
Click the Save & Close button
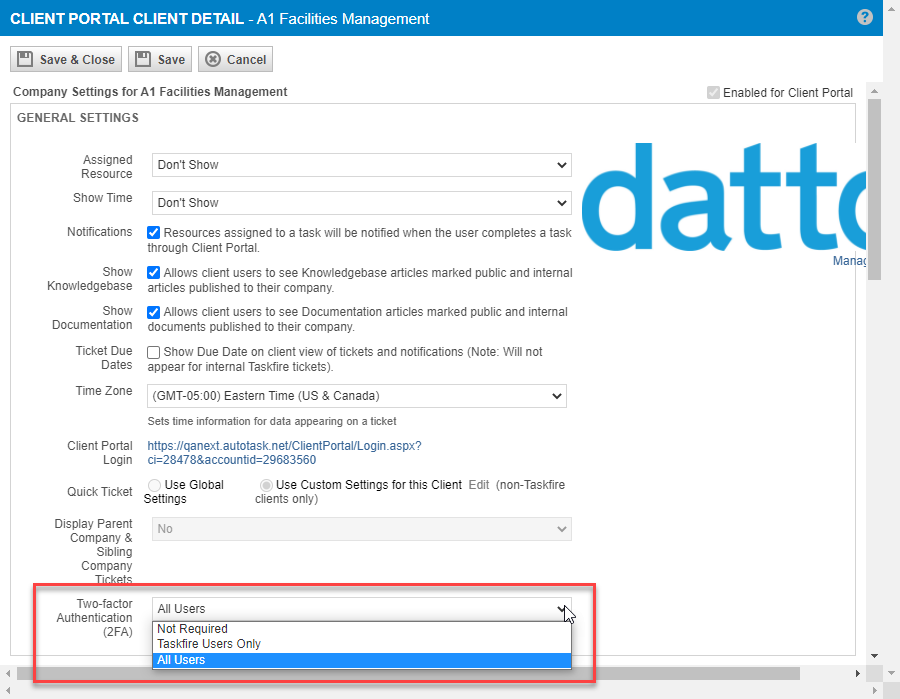(x=66, y=59)
